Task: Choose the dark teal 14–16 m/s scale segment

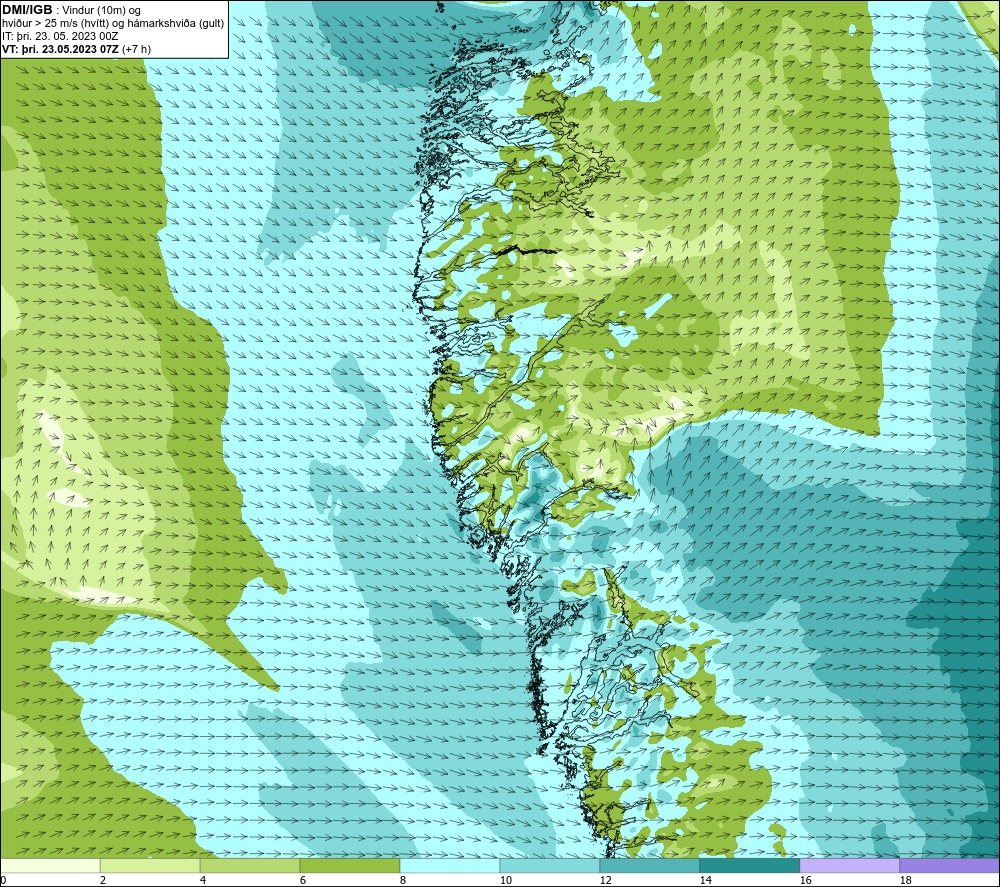Action: pyautogui.click(x=749, y=865)
